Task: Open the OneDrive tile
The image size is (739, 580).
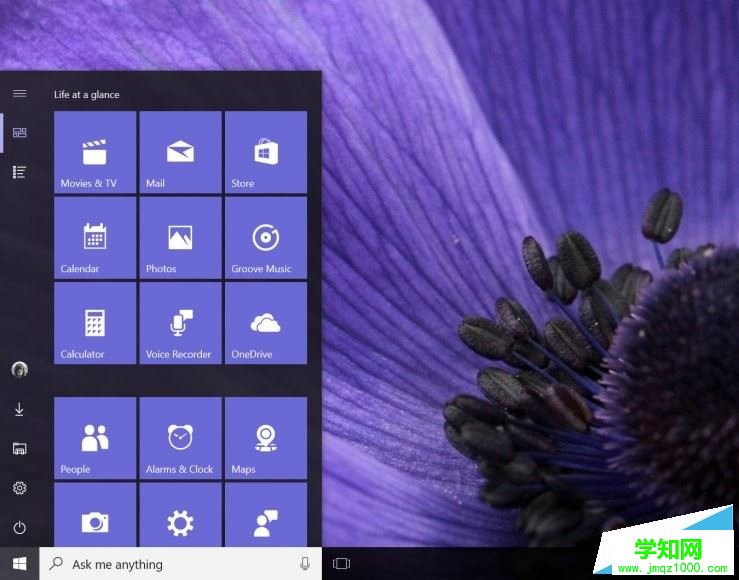Action: 265,323
